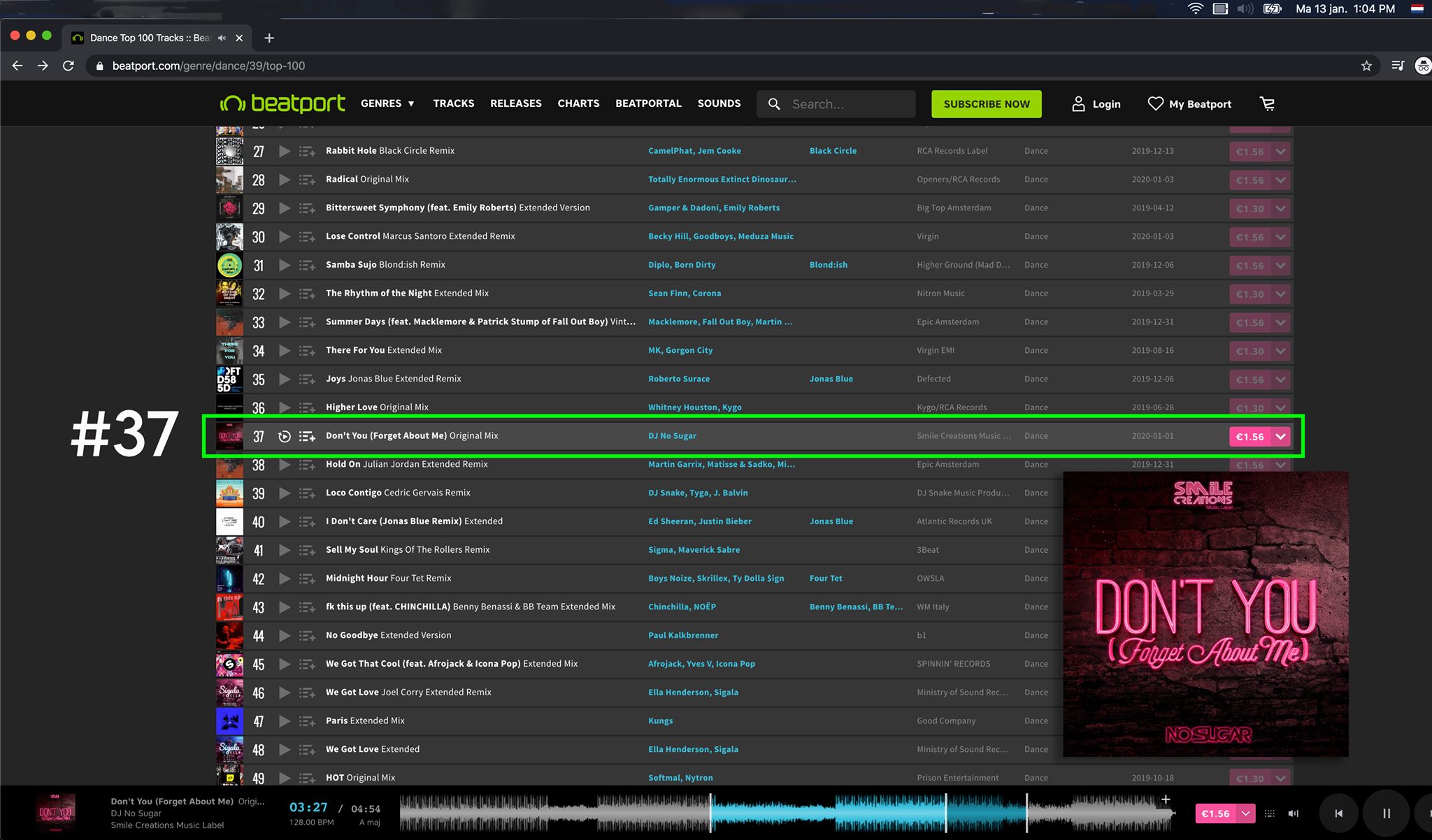Viewport: 1432px width, 840px height.
Task: Click the Beatport logo
Action: (x=282, y=103)
